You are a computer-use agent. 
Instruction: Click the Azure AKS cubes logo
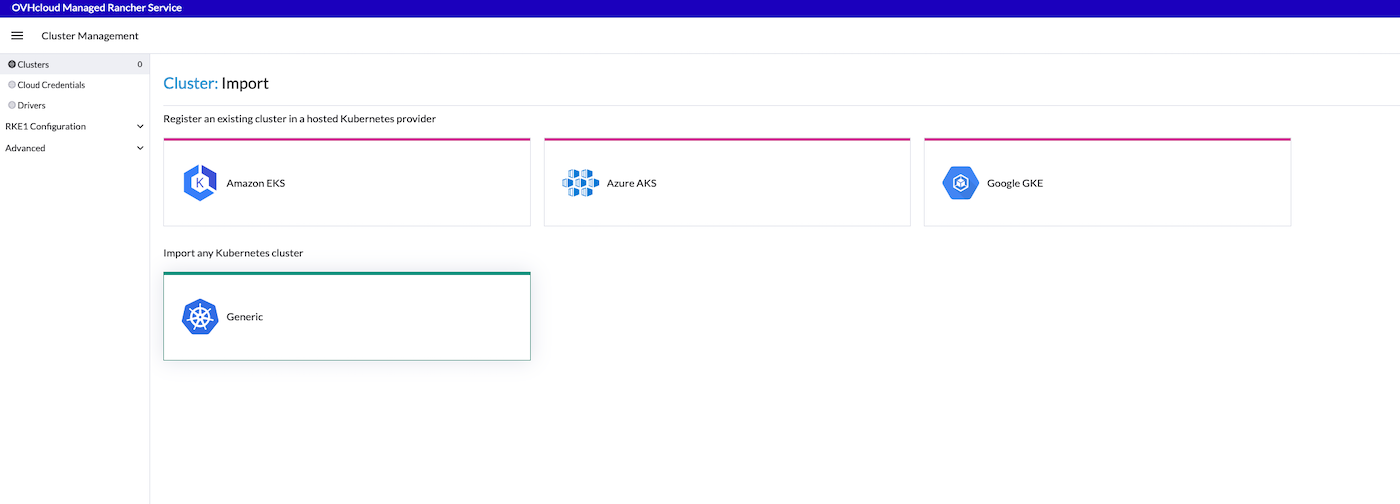coord(580,183)
